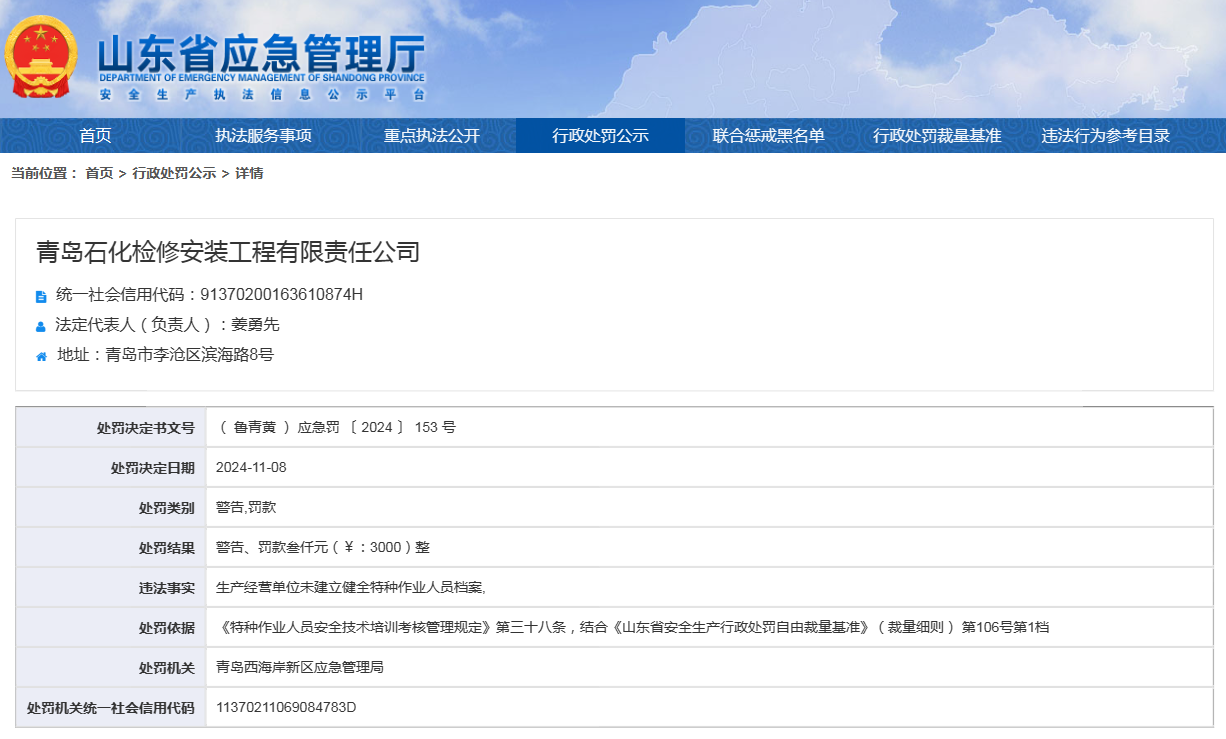Image resolution: width=1226 pixels, height=739 pixels.
Task: Click the 山东省应急管理厅 site title
Action: tap(262, 53)
